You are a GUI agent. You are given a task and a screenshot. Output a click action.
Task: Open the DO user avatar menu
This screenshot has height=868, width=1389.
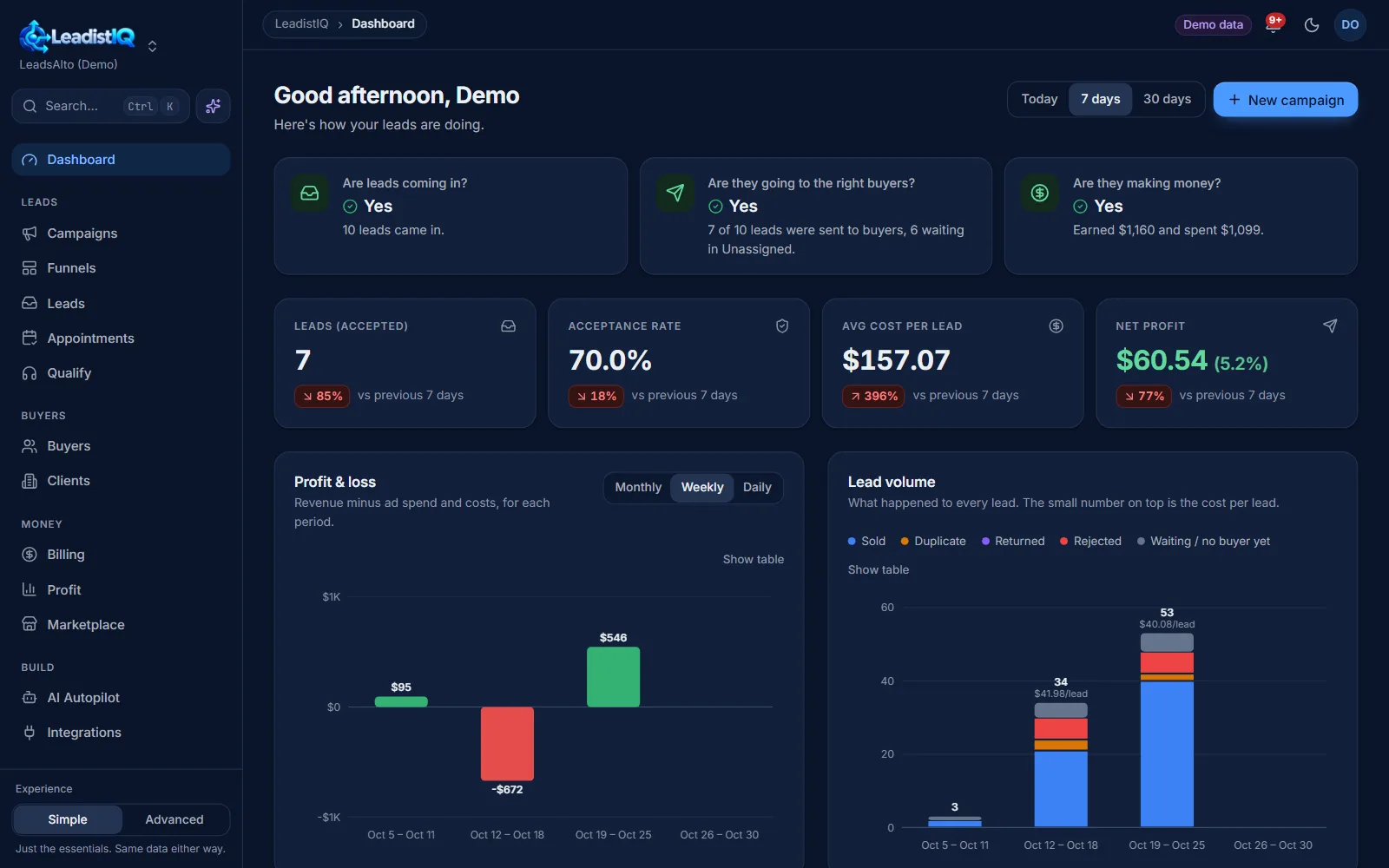coord(1350,24)
